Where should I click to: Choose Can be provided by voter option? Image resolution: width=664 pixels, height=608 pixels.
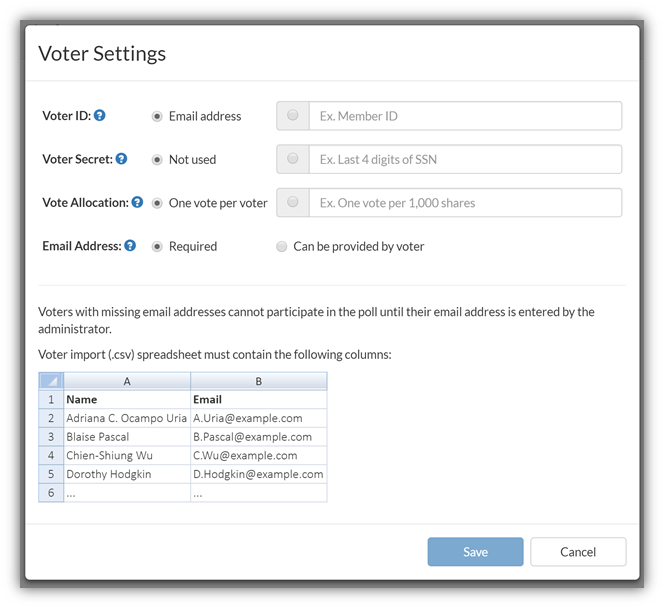click(282, 246)
